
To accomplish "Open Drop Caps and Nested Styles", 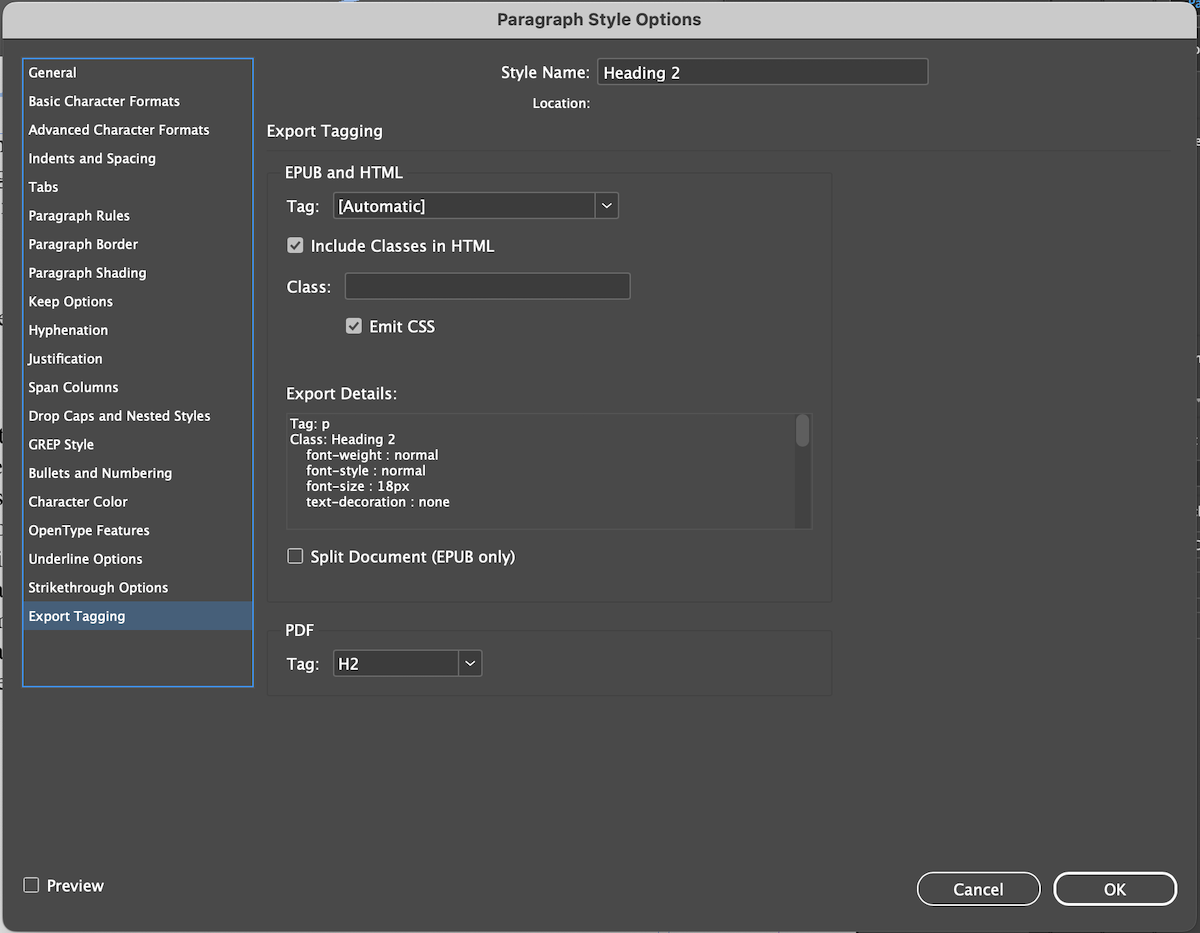I will 119,416.
